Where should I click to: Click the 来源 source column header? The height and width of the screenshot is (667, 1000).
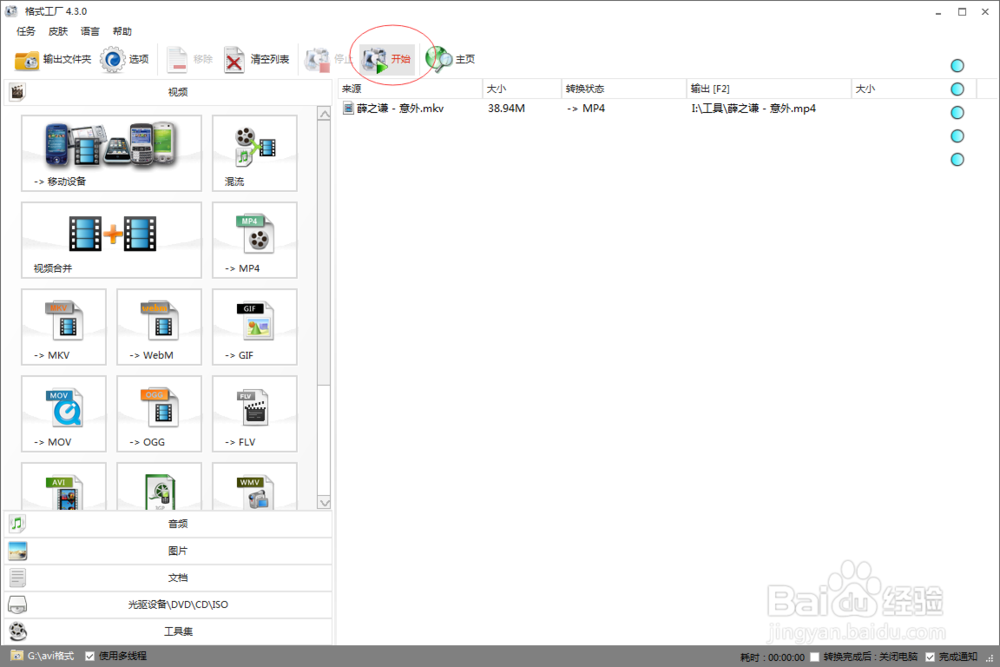[410, 89]
